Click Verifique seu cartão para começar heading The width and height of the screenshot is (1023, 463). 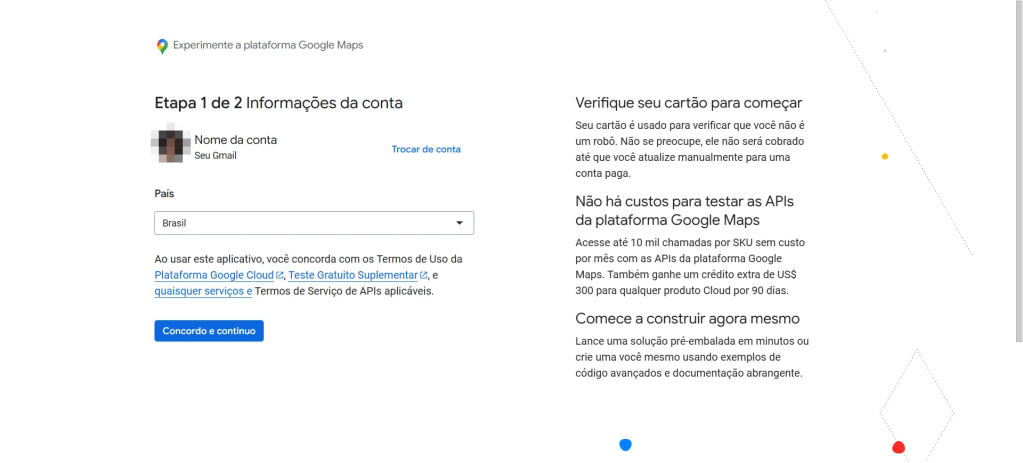click(689, 103)
